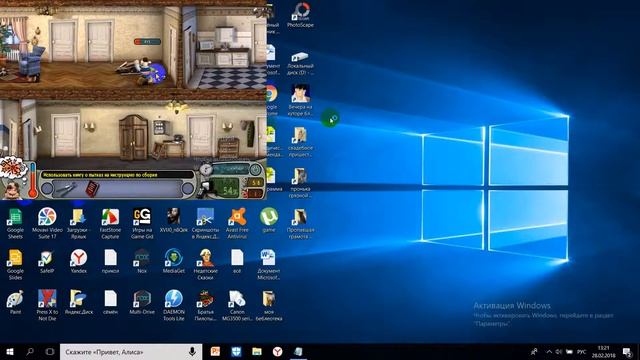Launch FastStone Capture from desktop
The image size is (640, 360).
pos(110,223)
